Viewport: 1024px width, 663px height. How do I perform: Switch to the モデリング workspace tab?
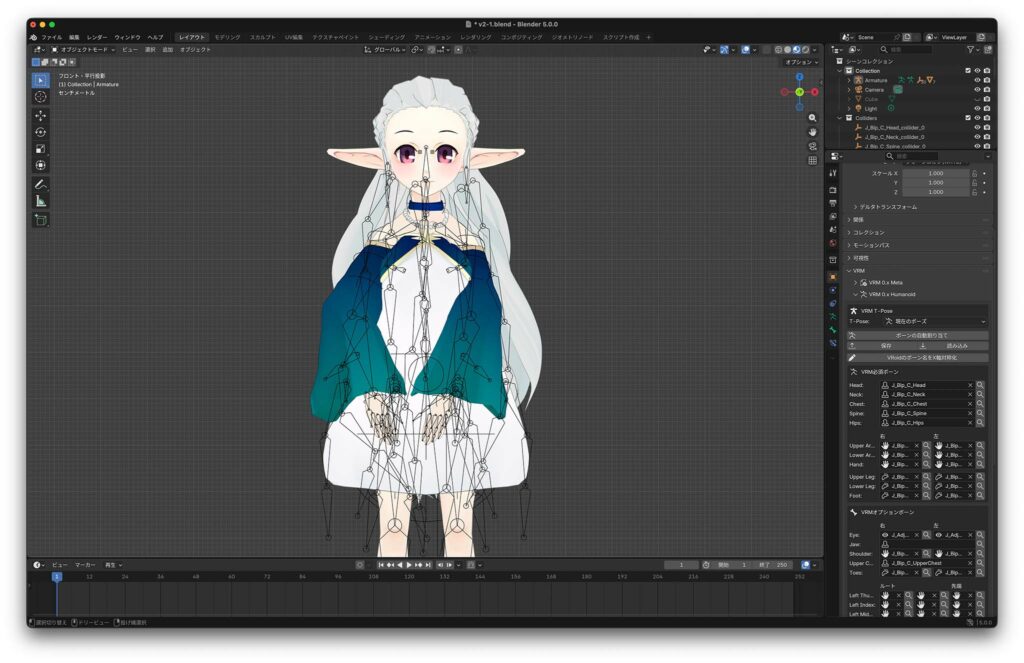coord(227,37)
